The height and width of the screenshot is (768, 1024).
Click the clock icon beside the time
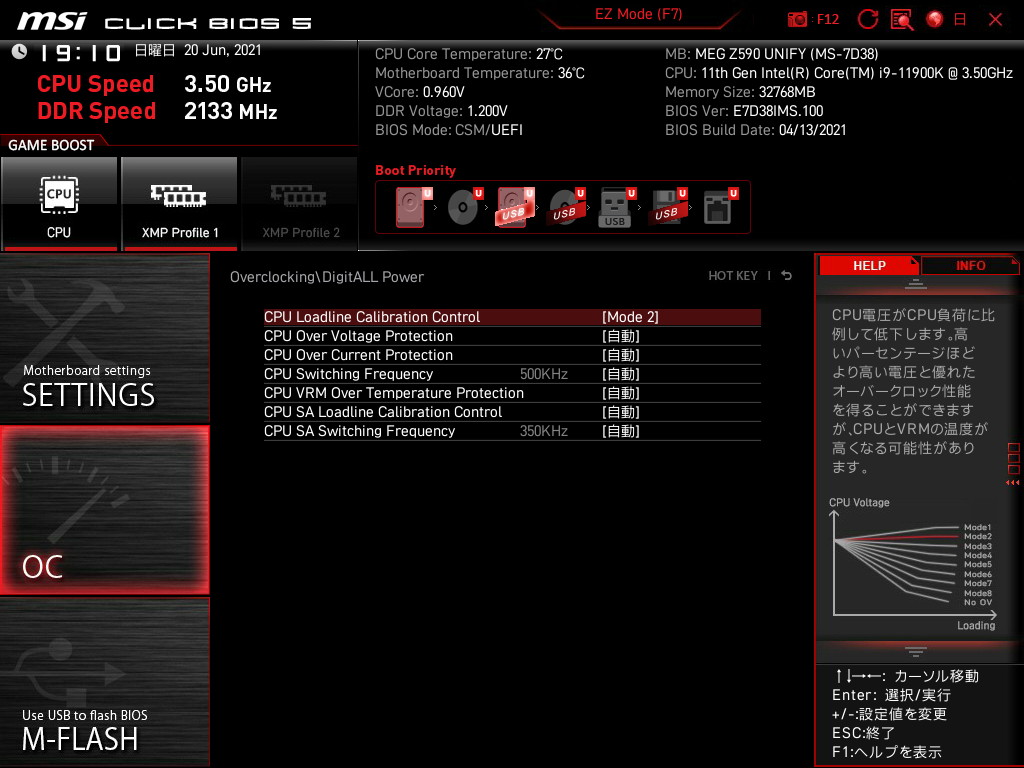[x=20, y=52]
